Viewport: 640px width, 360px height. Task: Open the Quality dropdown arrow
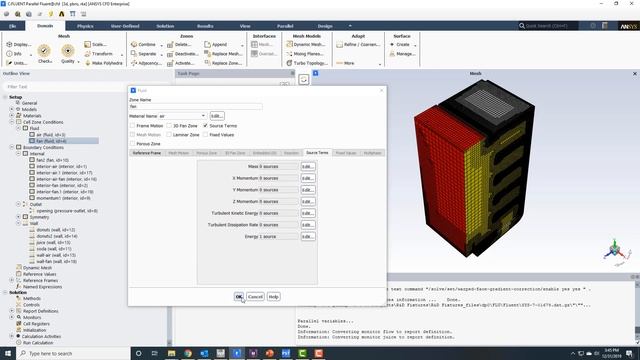click(78, 62)
